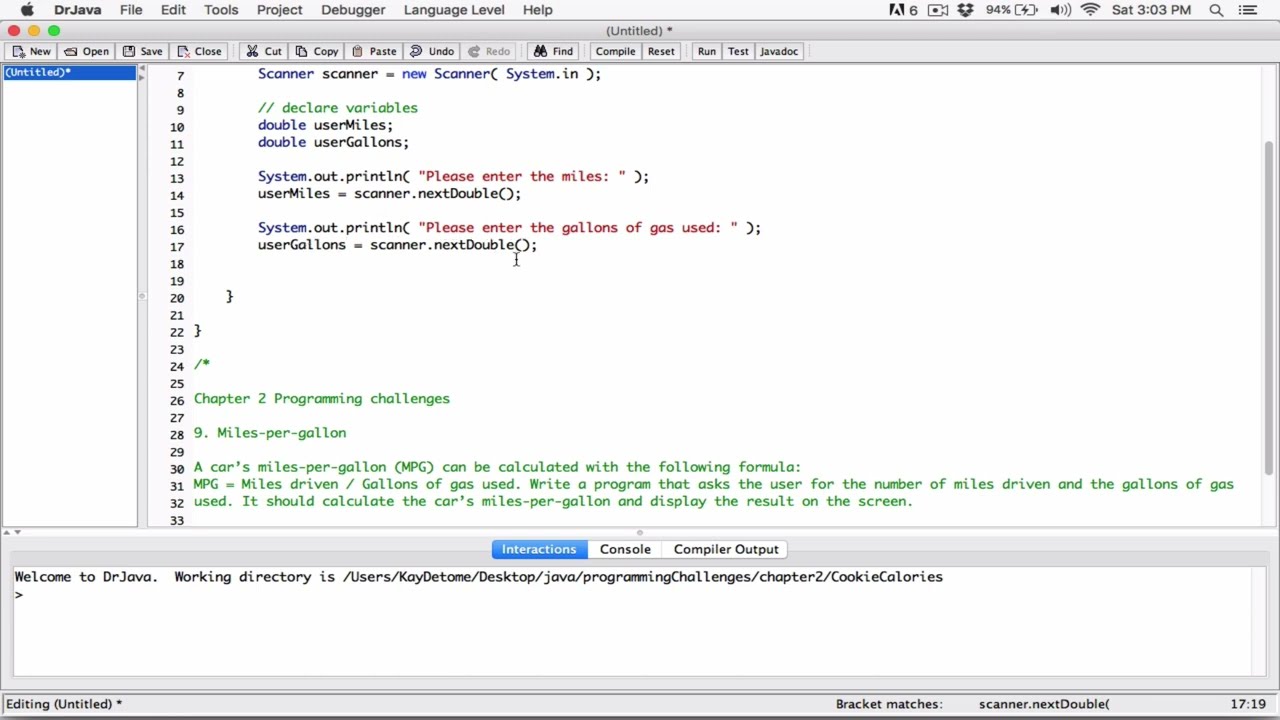The width and height of the screenshot is (1280, 720).
Task: Open Spotlight search icon
Action: (1216, 10)
